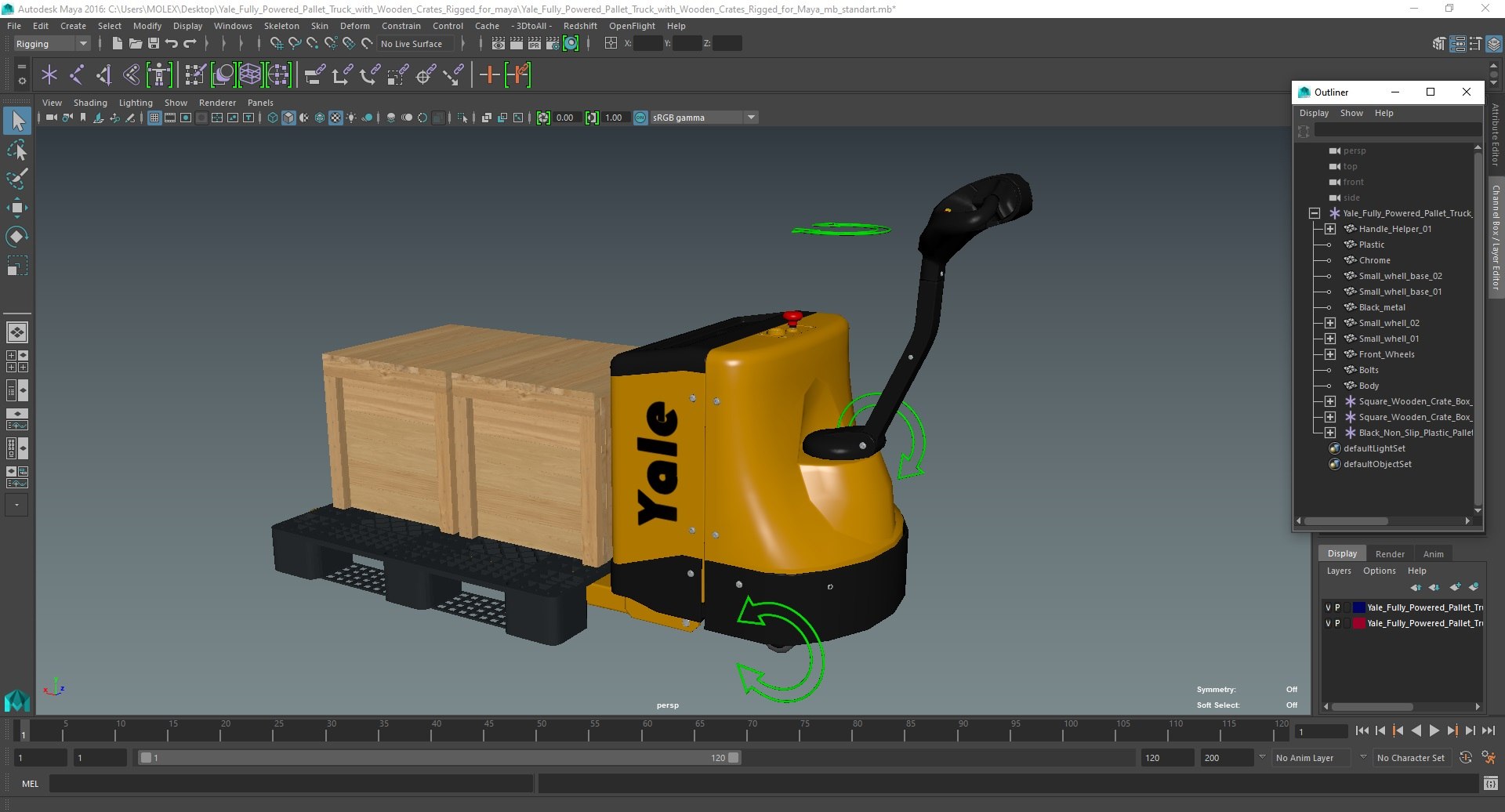Click the Save Scene icon

pyautogui.click(x=154, y=44)
